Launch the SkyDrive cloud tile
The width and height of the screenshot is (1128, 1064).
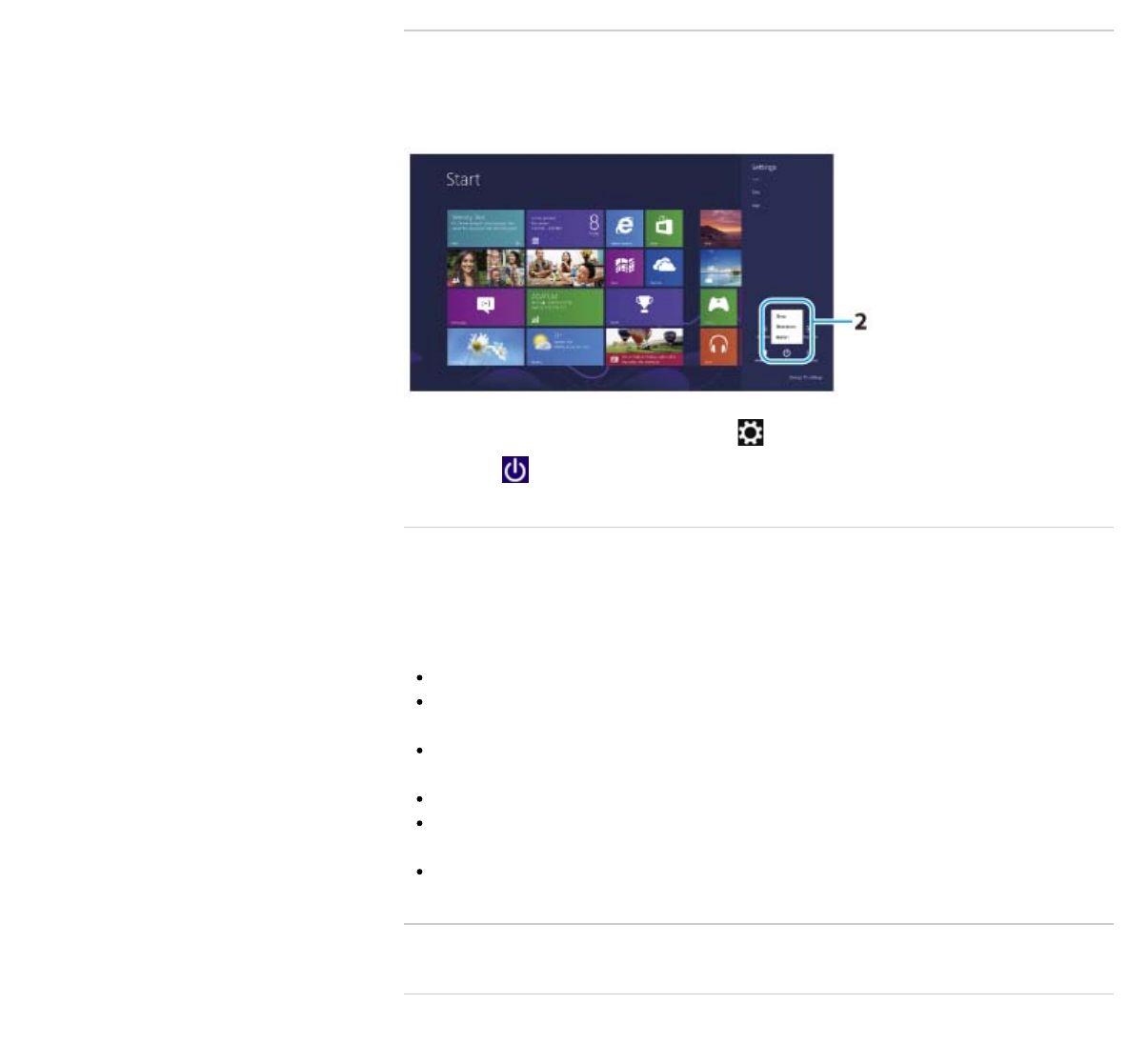point(664,268)
